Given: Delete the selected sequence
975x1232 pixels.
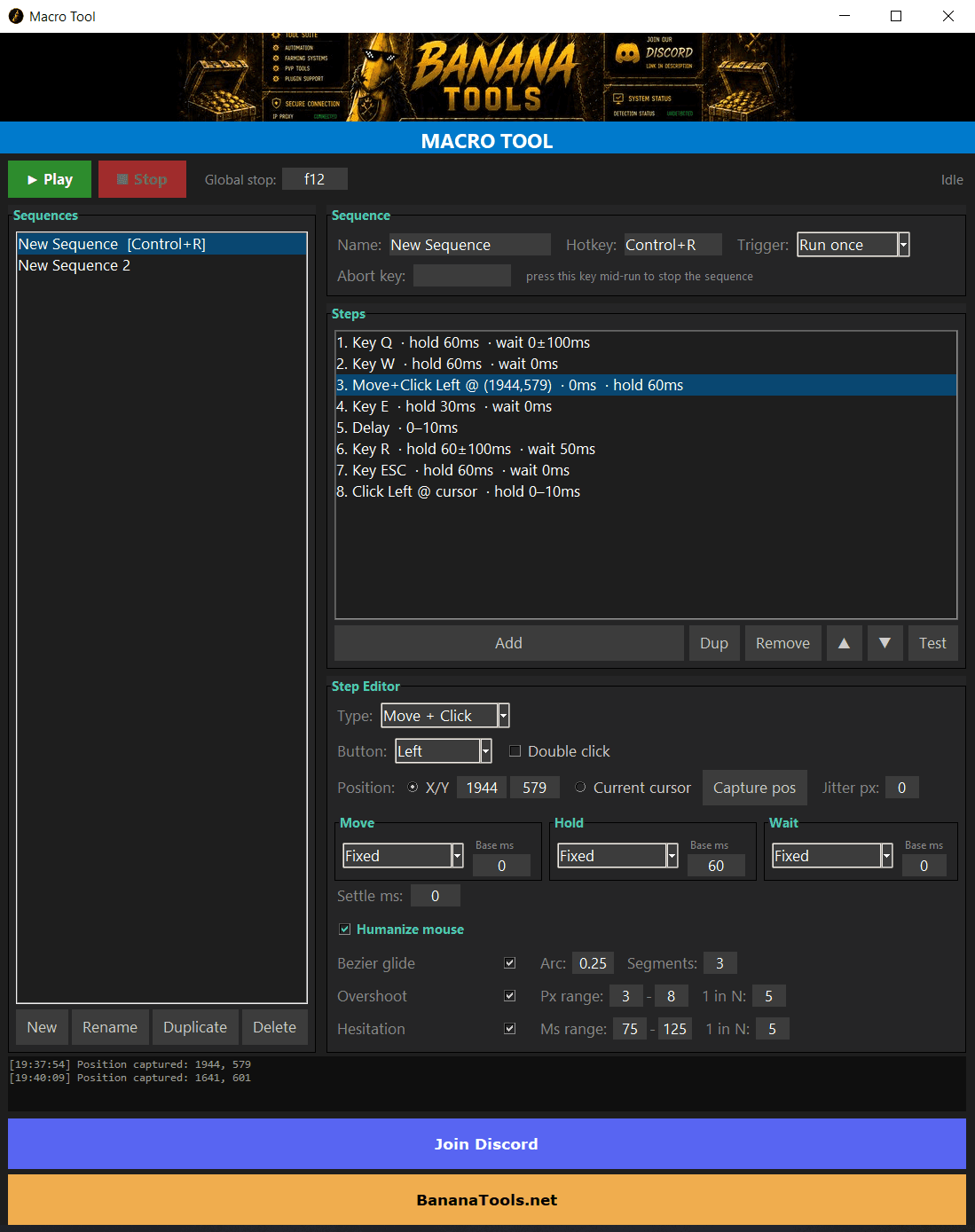Looking at the screenshot, I should point(275,1027).
